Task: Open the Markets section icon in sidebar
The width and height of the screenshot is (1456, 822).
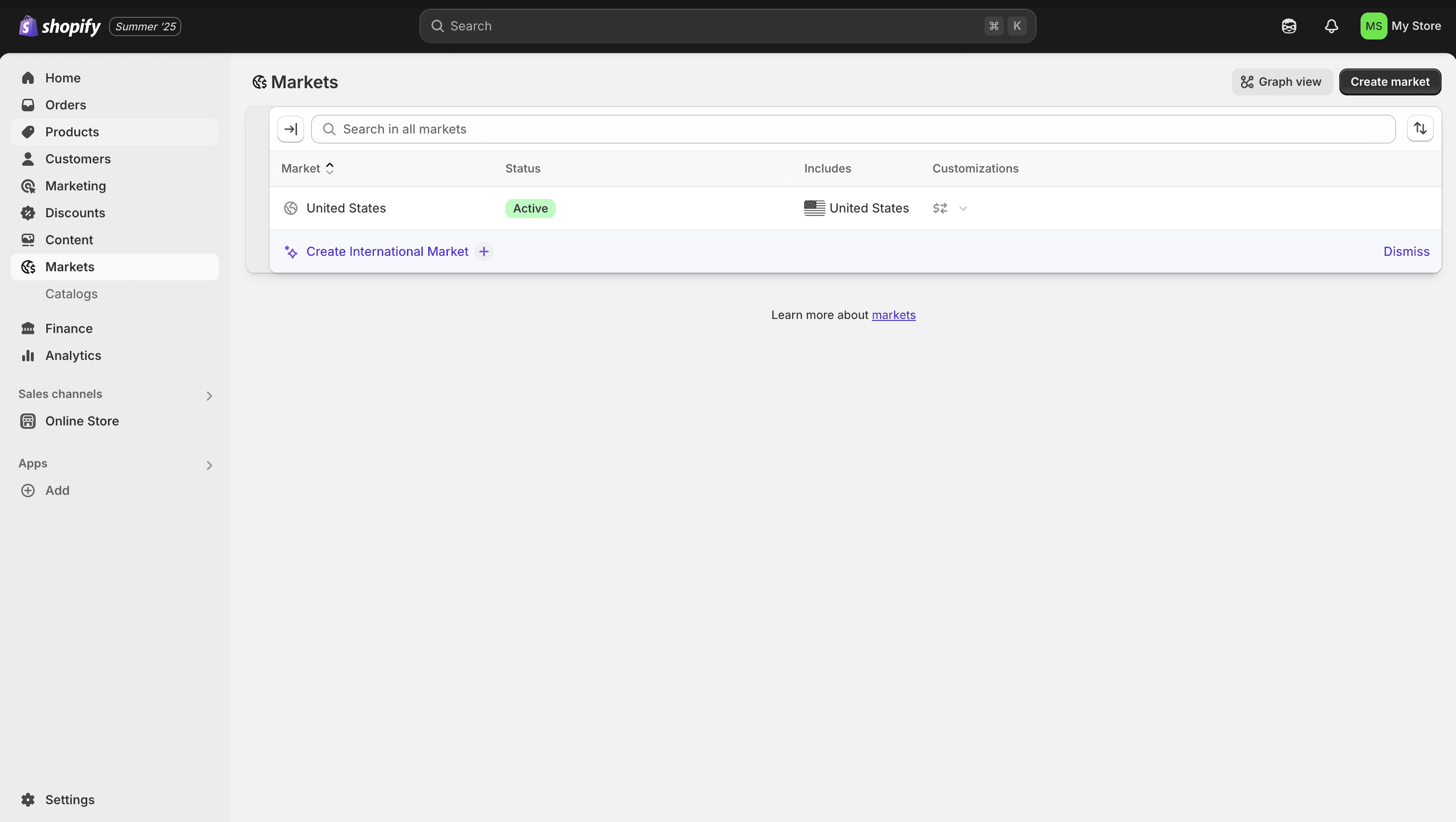Action: 28,266
